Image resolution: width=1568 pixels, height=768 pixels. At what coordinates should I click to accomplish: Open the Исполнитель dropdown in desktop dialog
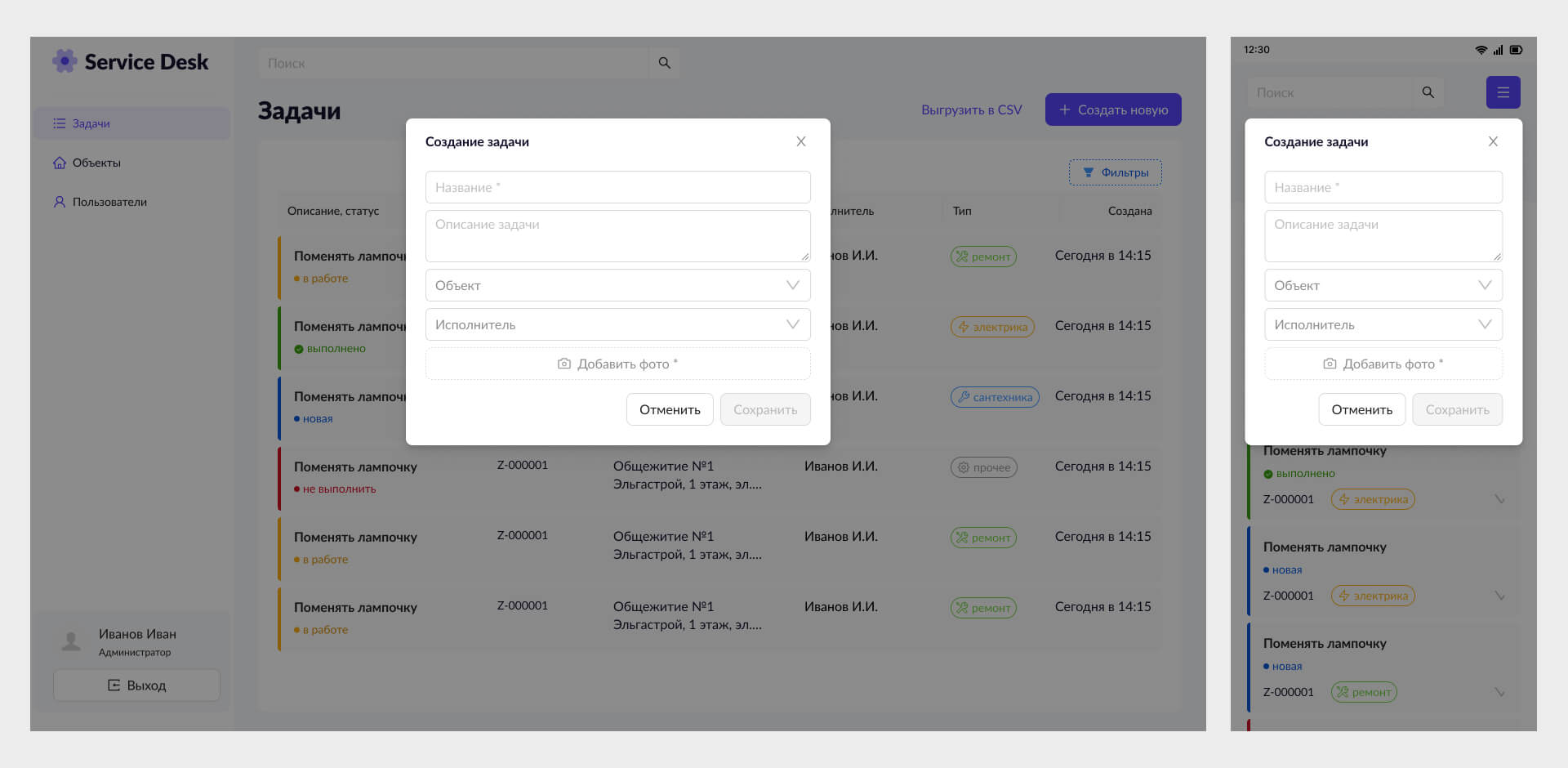(618, 324)
